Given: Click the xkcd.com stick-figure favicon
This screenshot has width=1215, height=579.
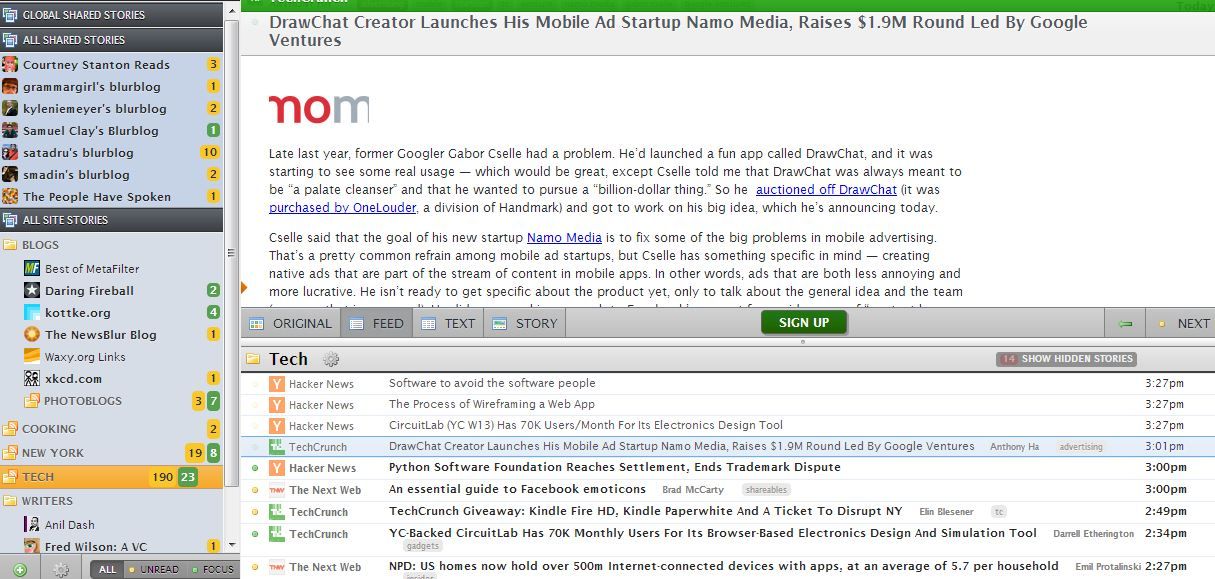Looking at the screenshot, I should pyautogui.click(x=32, y=378).
